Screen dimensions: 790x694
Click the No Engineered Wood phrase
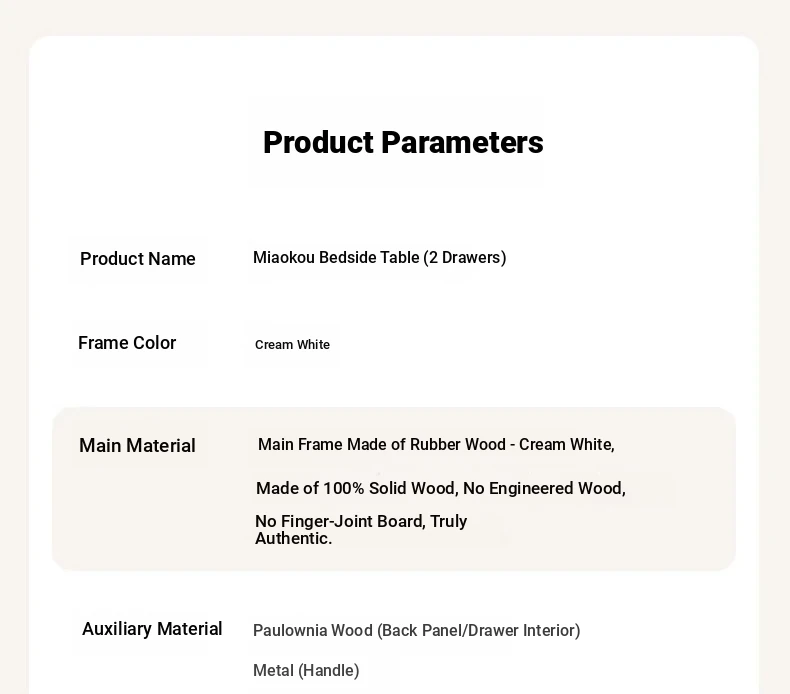[544, 488]
